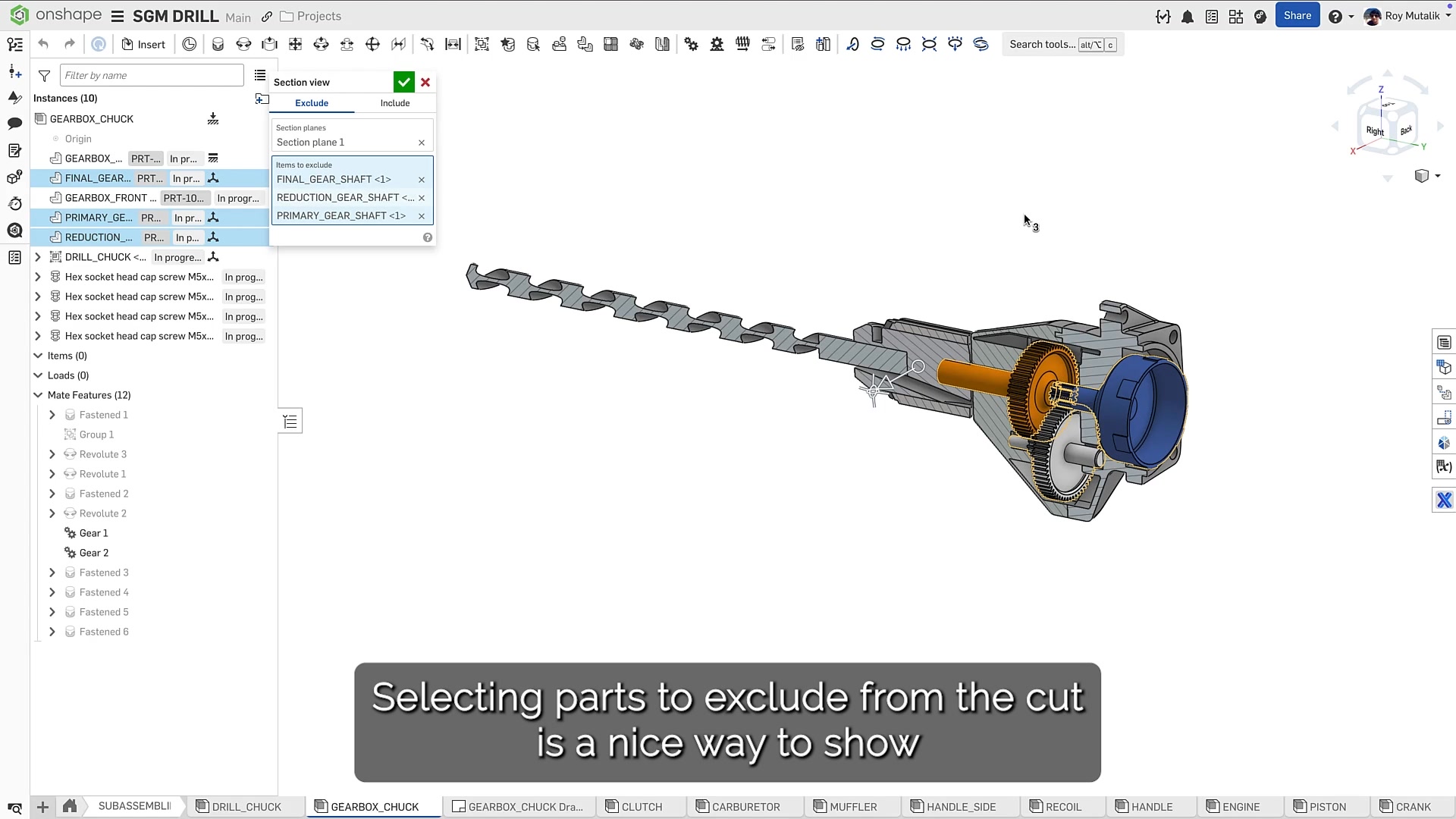Confirm Section view with green checkmark
Viewport: 1456px width, 819px height.
(x=404, y=82)
